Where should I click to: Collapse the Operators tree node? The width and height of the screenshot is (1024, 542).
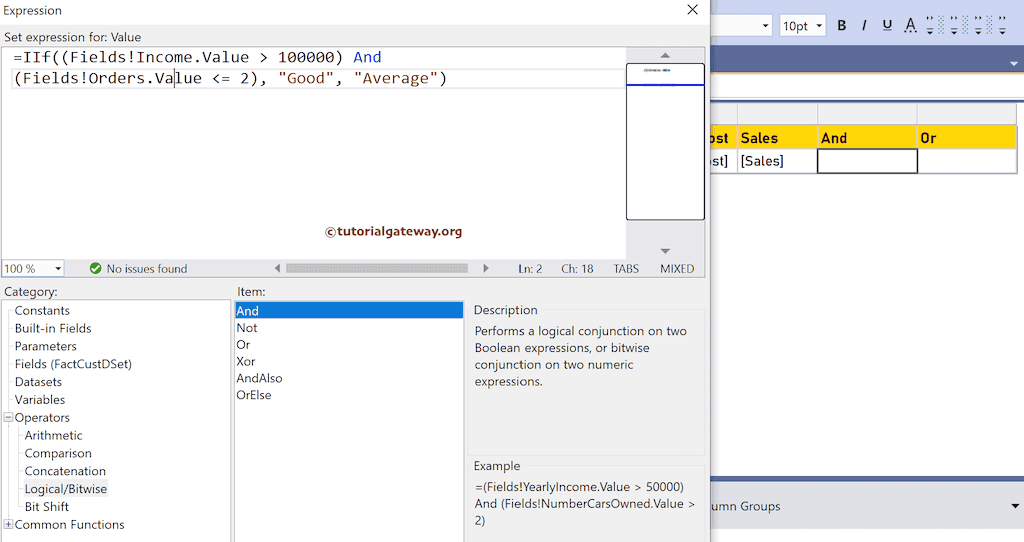[9, 418]
